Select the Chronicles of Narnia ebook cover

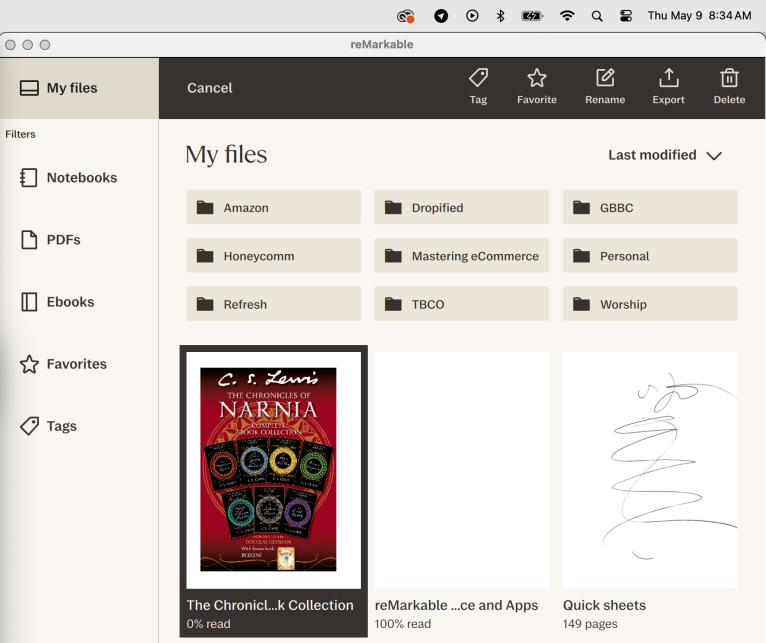[274, 470]
